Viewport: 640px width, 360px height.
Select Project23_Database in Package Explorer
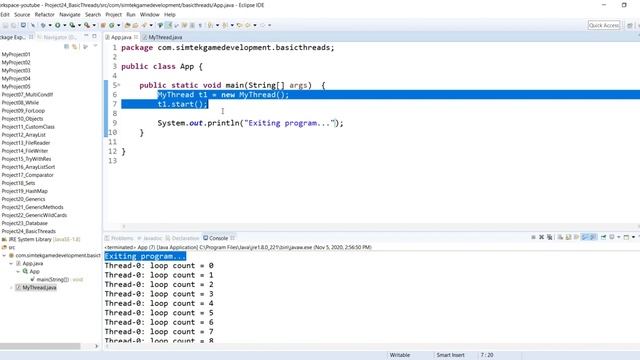click(x=24, y=223)
